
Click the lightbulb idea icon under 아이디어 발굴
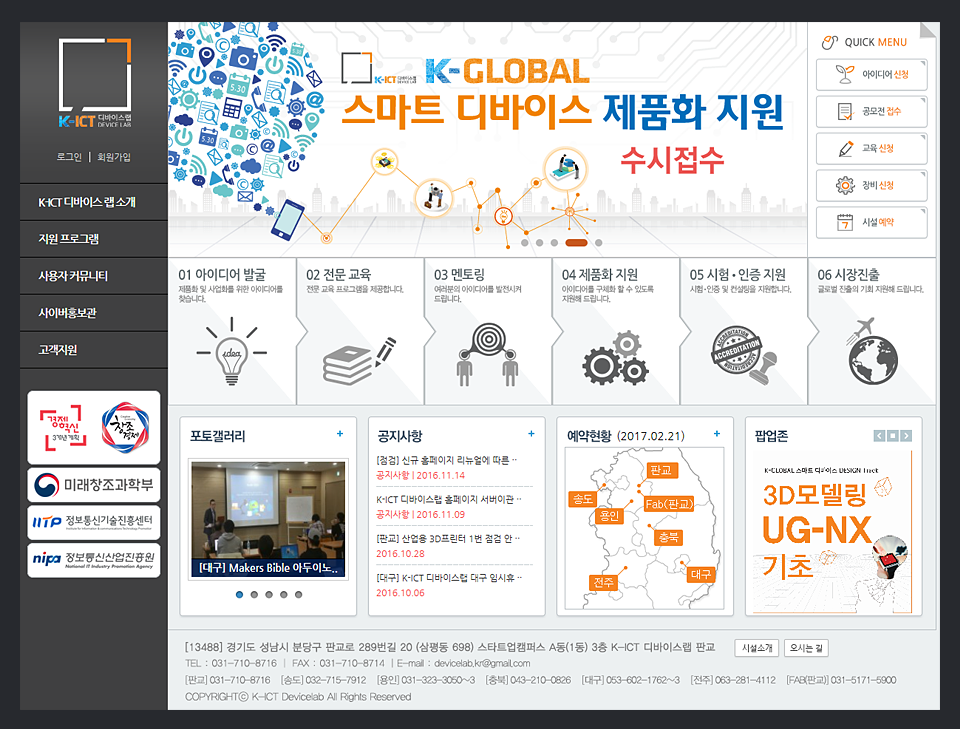[231, 351]
